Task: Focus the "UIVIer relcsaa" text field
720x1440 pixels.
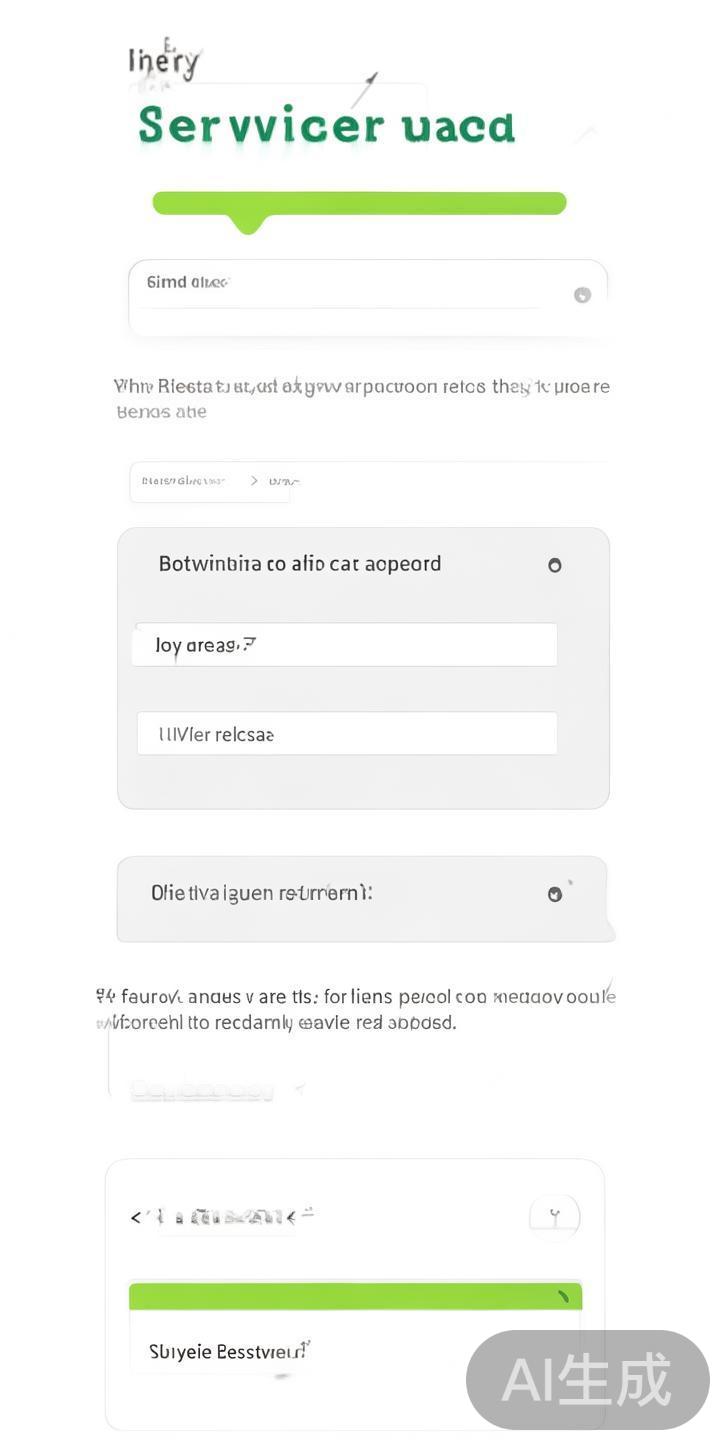Action: click(346, 734)
